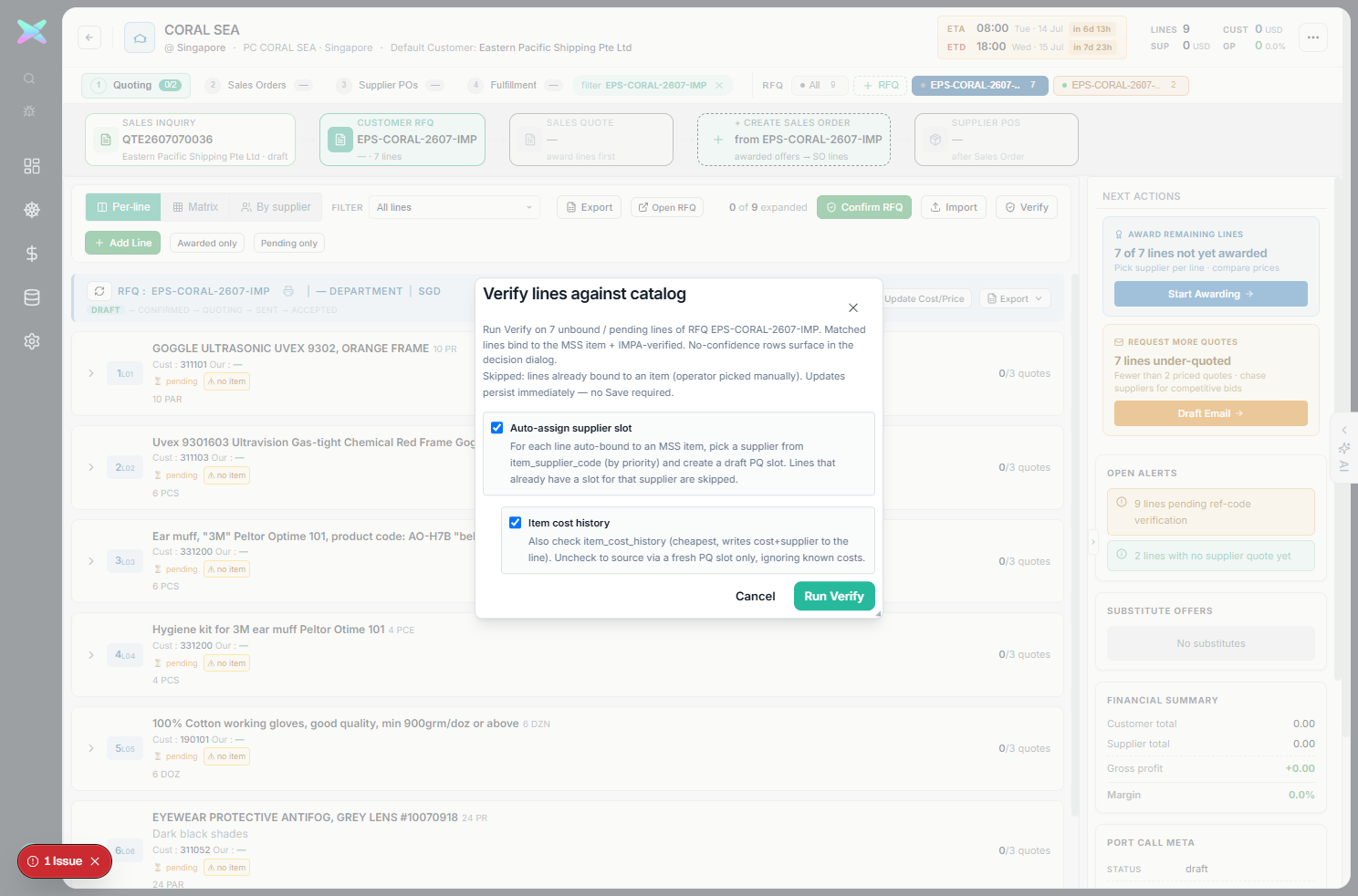Click Update Cost/Price button
The height and width of the screenshot is (896, 1358).
[924, 298]
